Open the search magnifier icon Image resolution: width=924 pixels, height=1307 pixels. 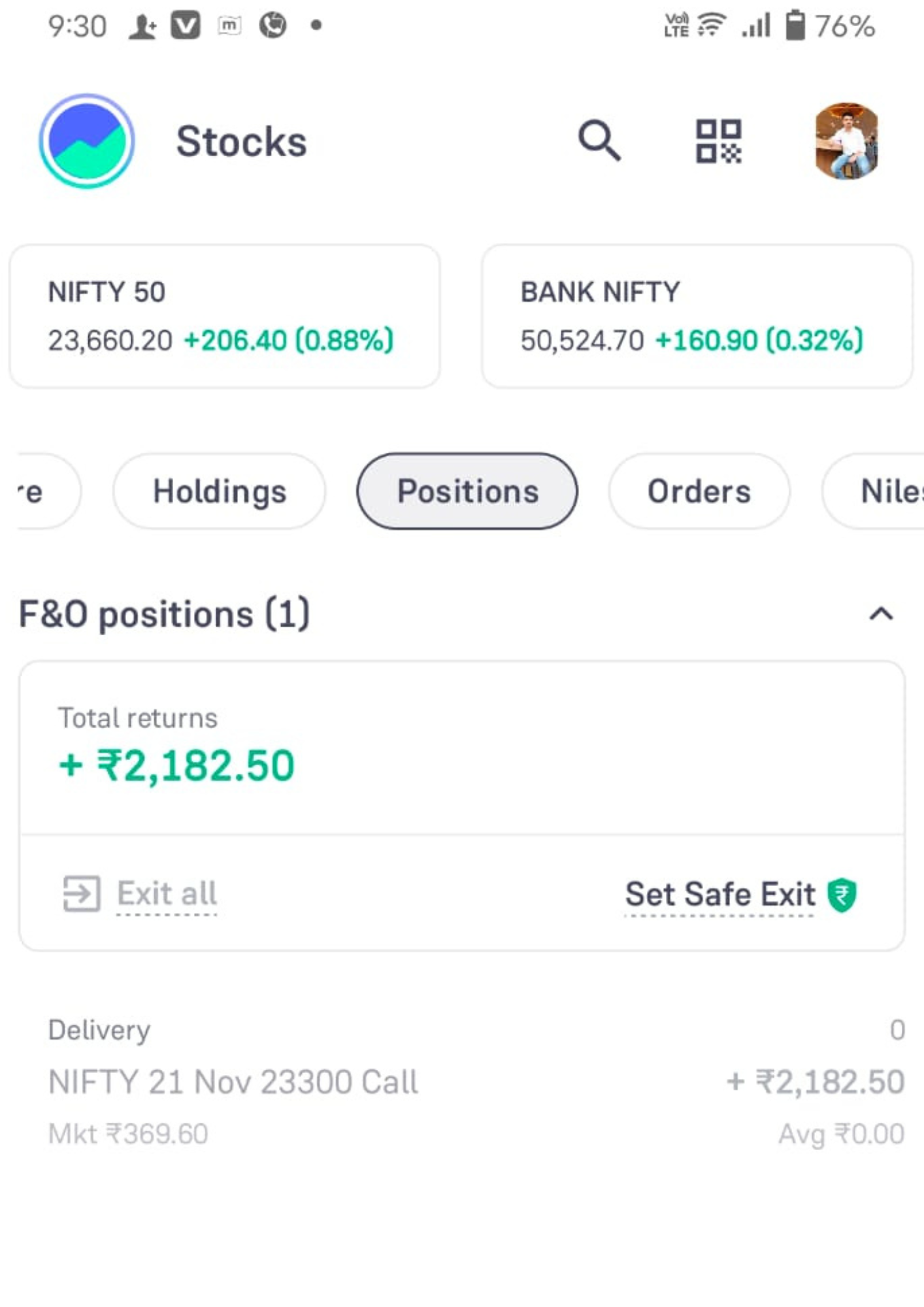coord(599,141)
